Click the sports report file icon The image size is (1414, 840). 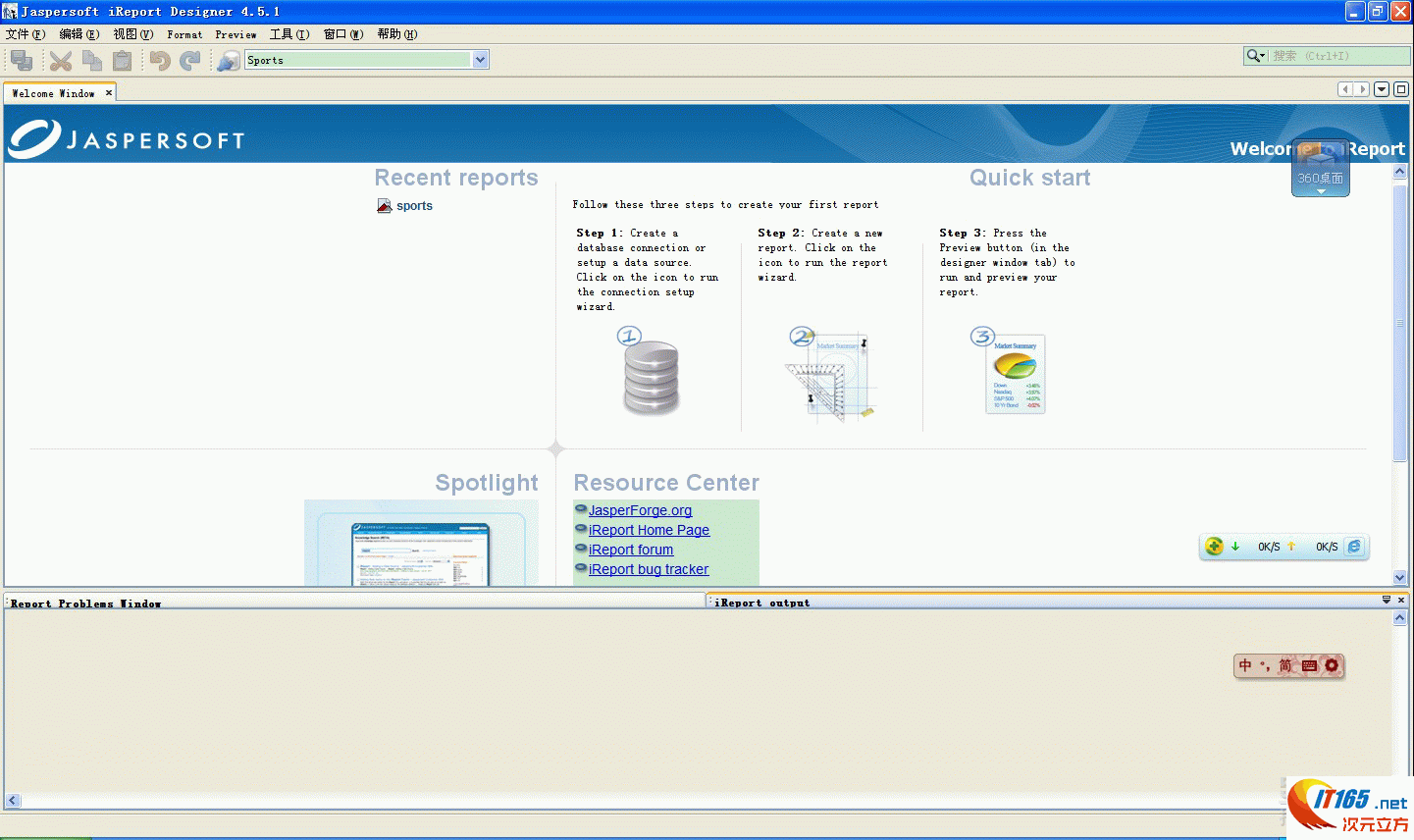pyautogui.click(x=385, y=206)
